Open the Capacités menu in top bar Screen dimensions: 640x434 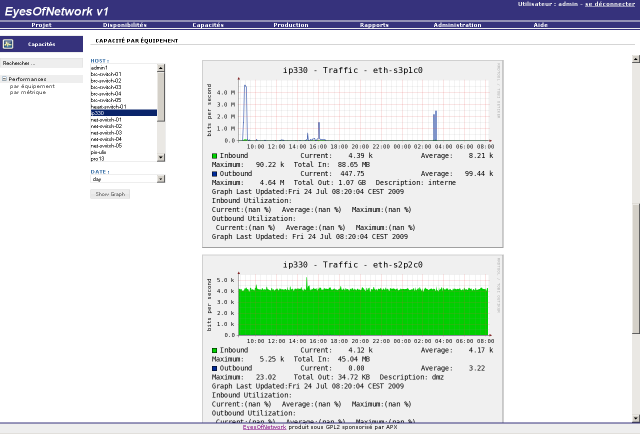pyautogui.click(x=208, y=25)
